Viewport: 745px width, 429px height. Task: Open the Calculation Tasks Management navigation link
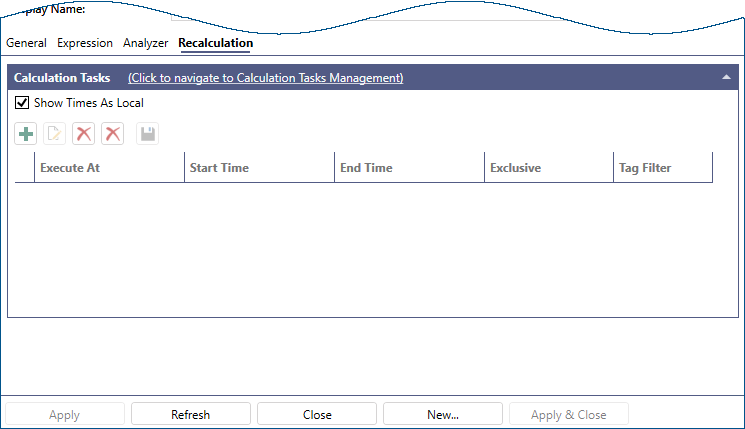click(x=265, y=77)
